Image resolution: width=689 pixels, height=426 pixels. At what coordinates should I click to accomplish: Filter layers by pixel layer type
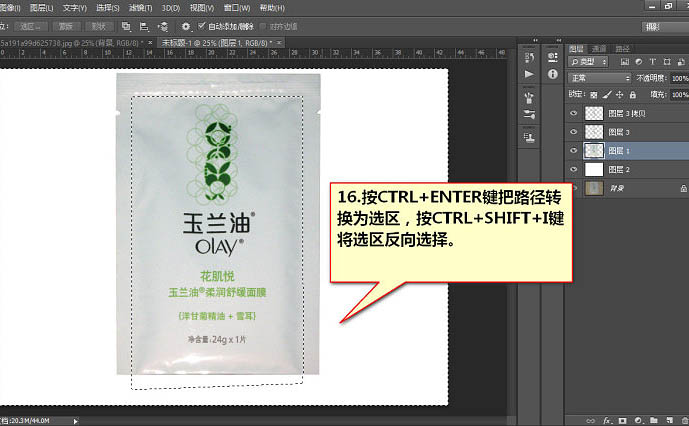click(x=625, y=62)
